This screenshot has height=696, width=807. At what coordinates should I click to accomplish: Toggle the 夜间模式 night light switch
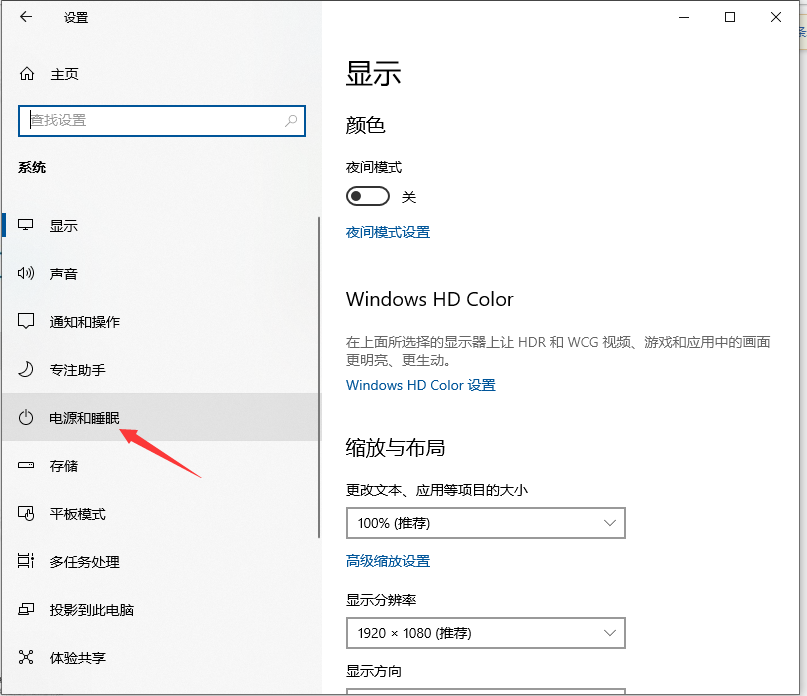(367, 195)
